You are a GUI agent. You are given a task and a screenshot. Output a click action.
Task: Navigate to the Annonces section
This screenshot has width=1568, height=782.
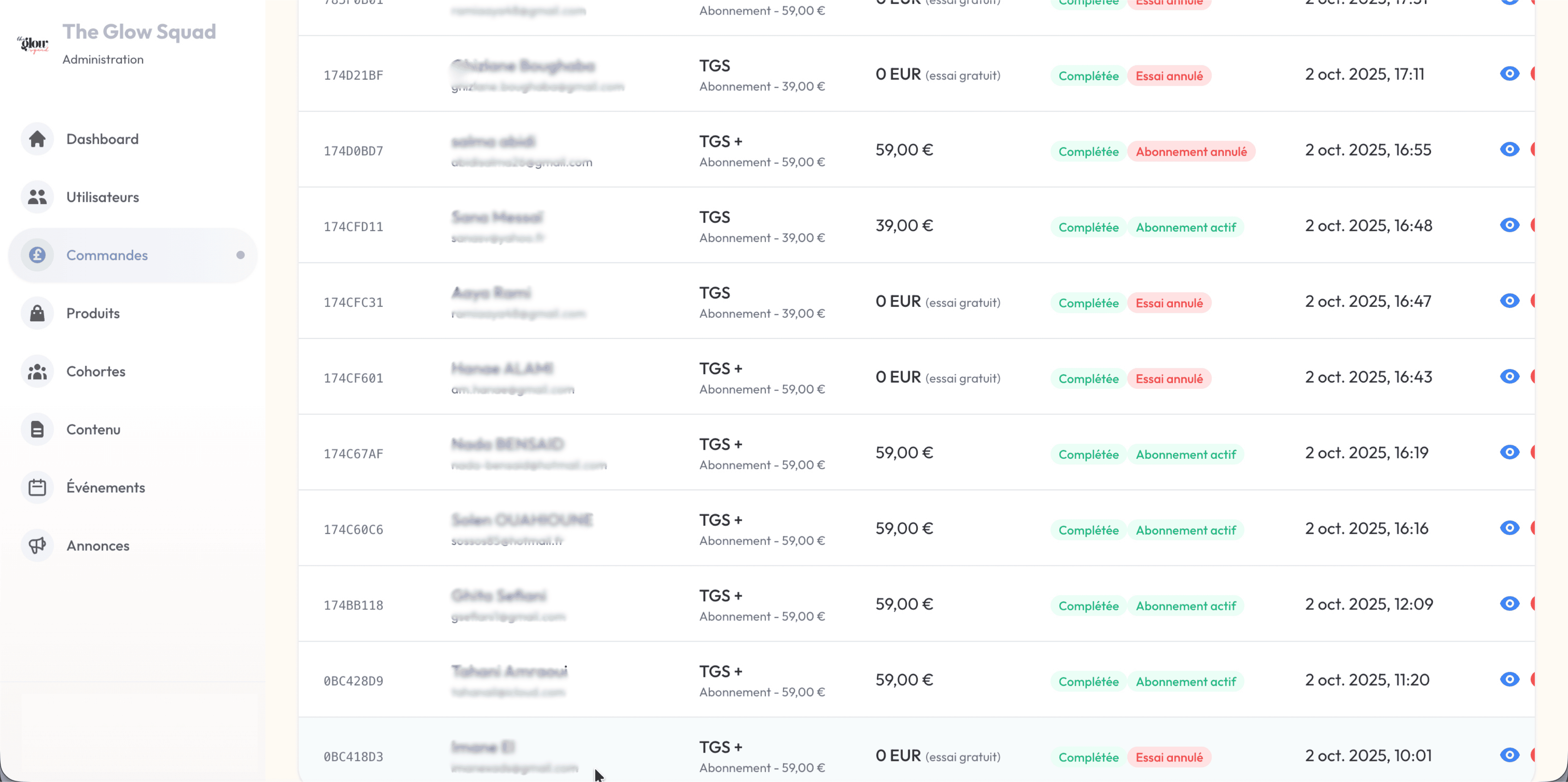click(x=98, y=545)
